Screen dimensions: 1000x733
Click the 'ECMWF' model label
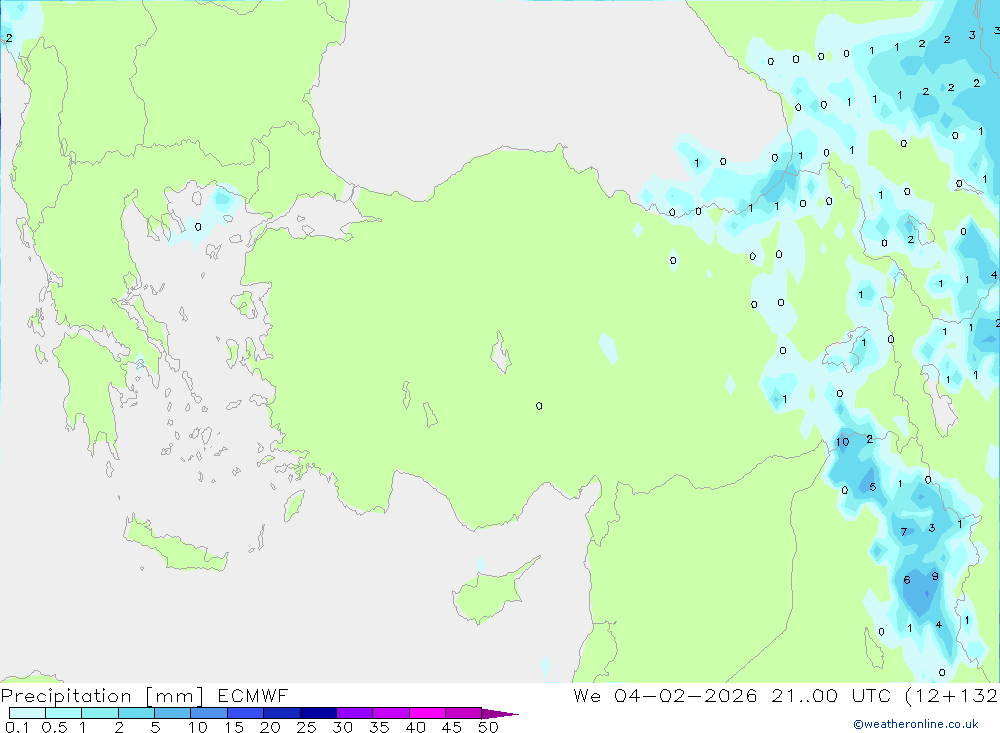point(253,695)
